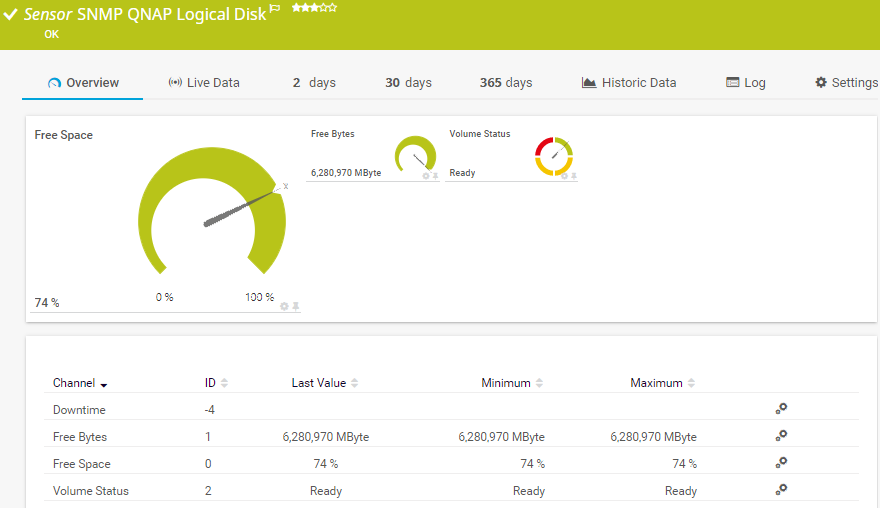The image size is (880, 508).
Task: Sort table by Channel column
Action: pos(80,383)
